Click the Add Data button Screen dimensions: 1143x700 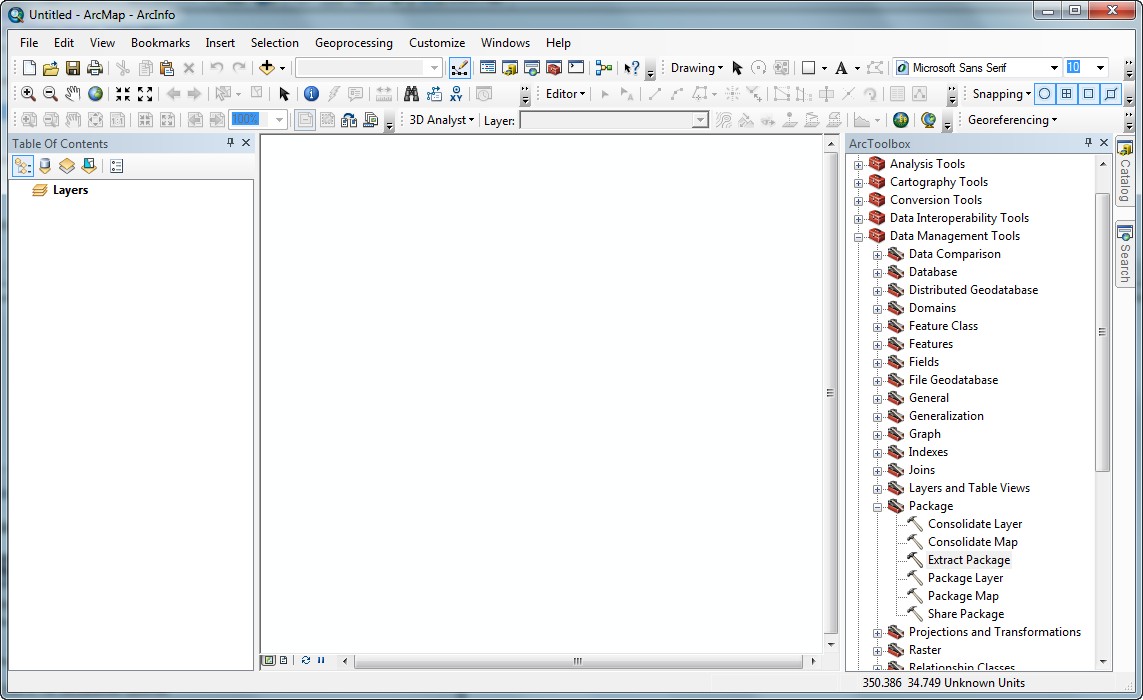pos(267,68)
